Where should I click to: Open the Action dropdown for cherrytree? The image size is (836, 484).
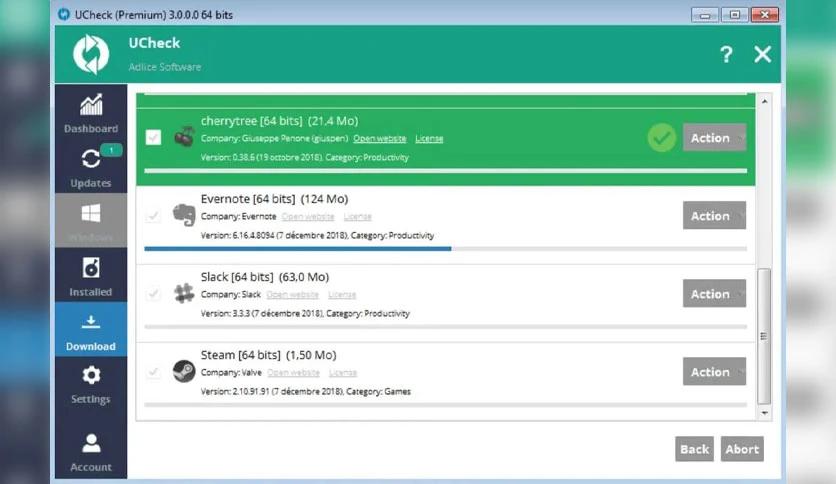click(x=714, y=138)
